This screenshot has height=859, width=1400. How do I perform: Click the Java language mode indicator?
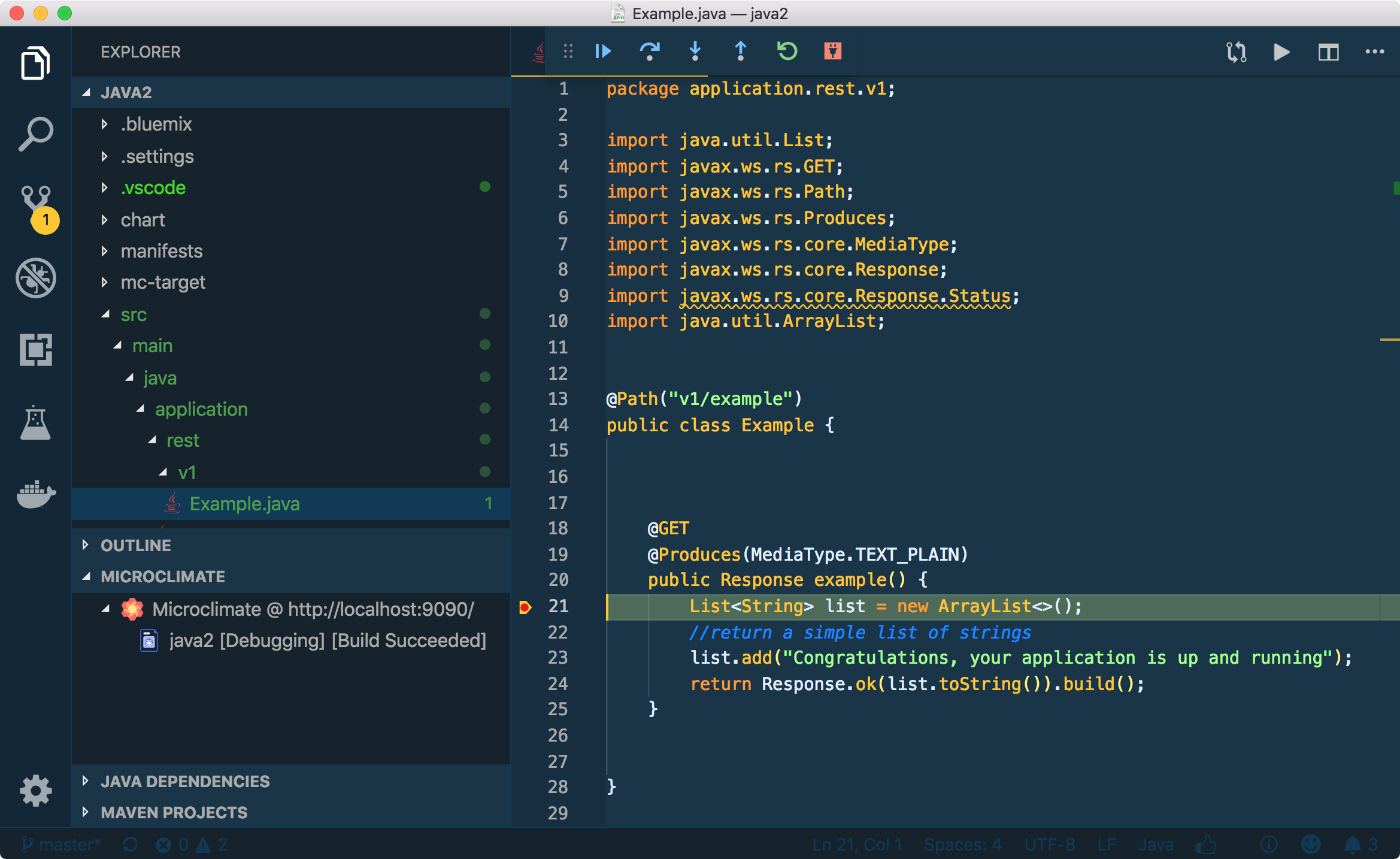pos(1155,845)
